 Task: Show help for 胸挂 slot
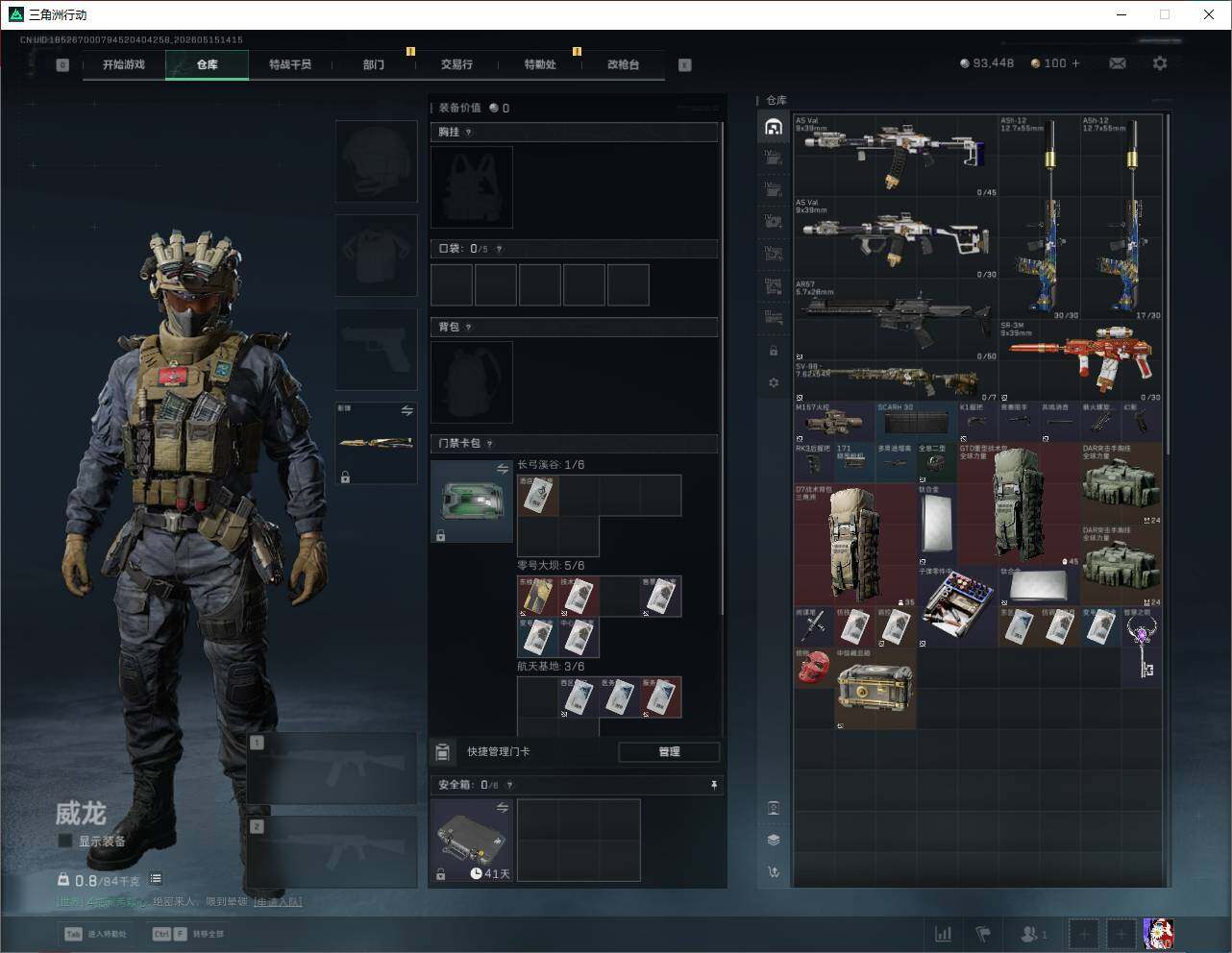click(469, 133)
